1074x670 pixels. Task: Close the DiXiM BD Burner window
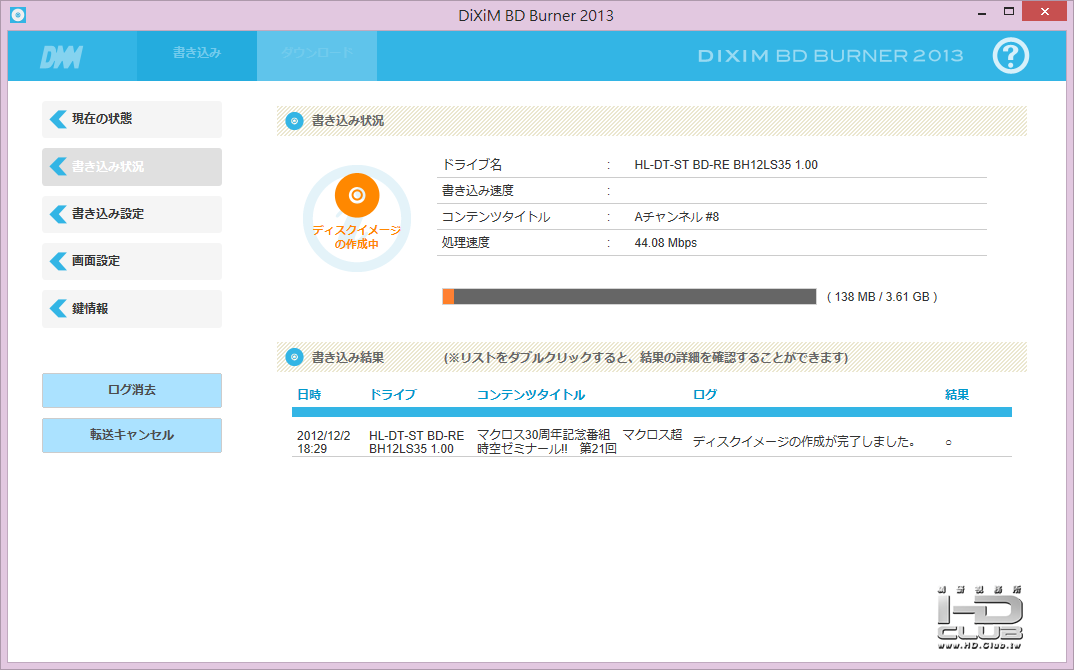[x=1045, y=12]
